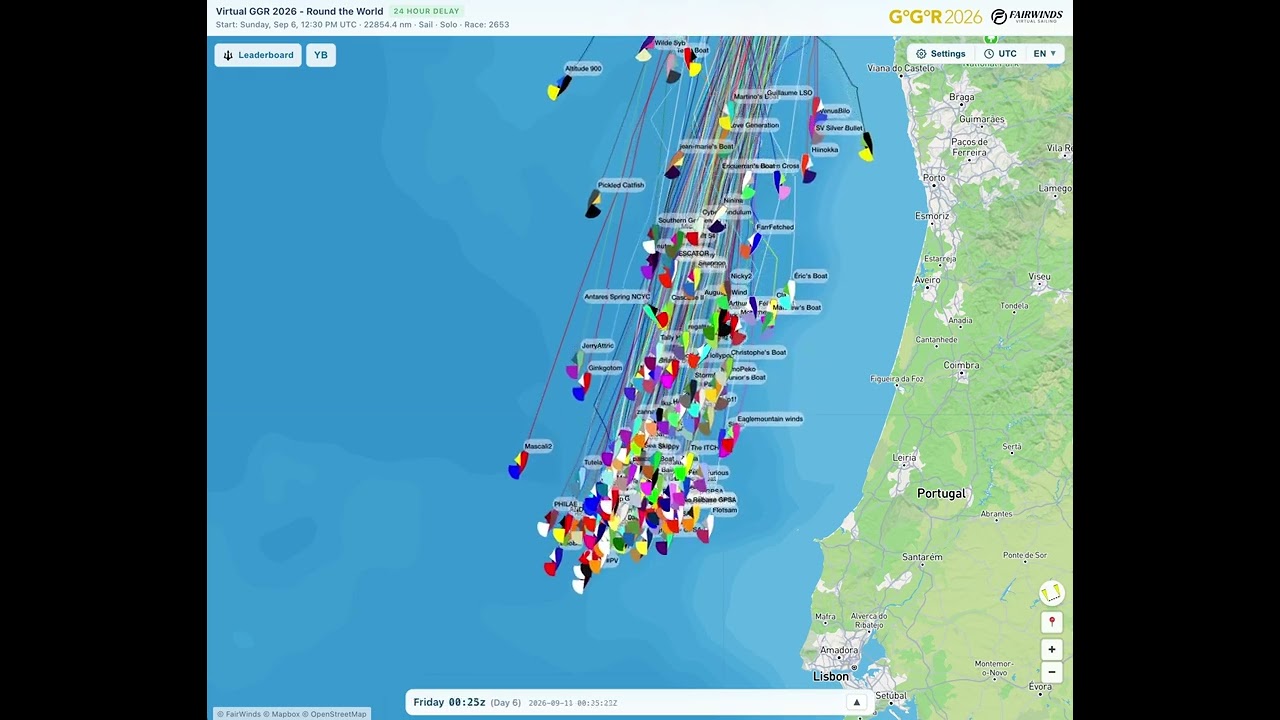Click the Nicky2 boat label
Image resolution: width=1280 pixels, height=720 pixels.
(x=741, y=276)
